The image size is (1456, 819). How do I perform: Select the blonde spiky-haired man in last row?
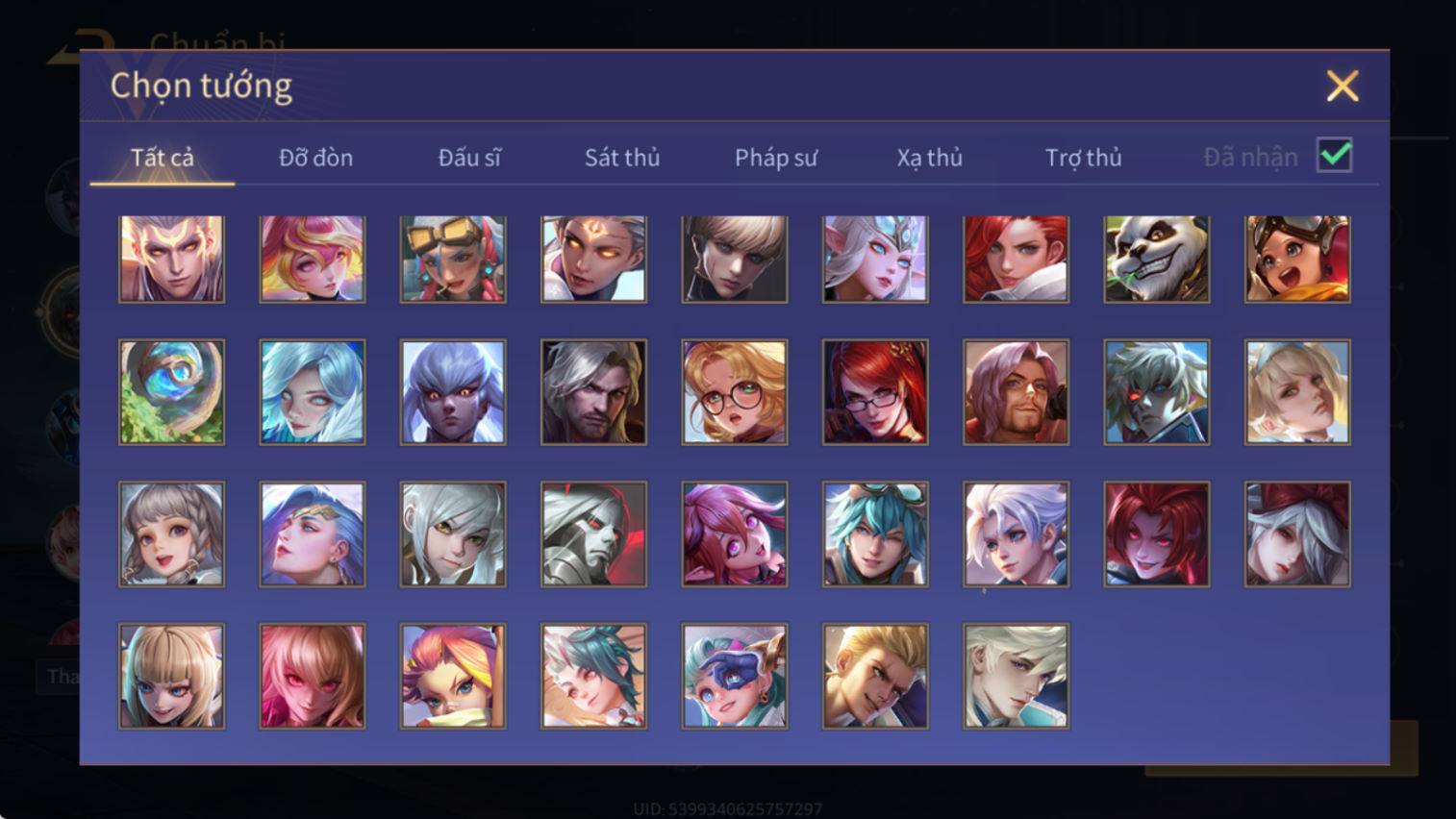click(x=875, y=677)
